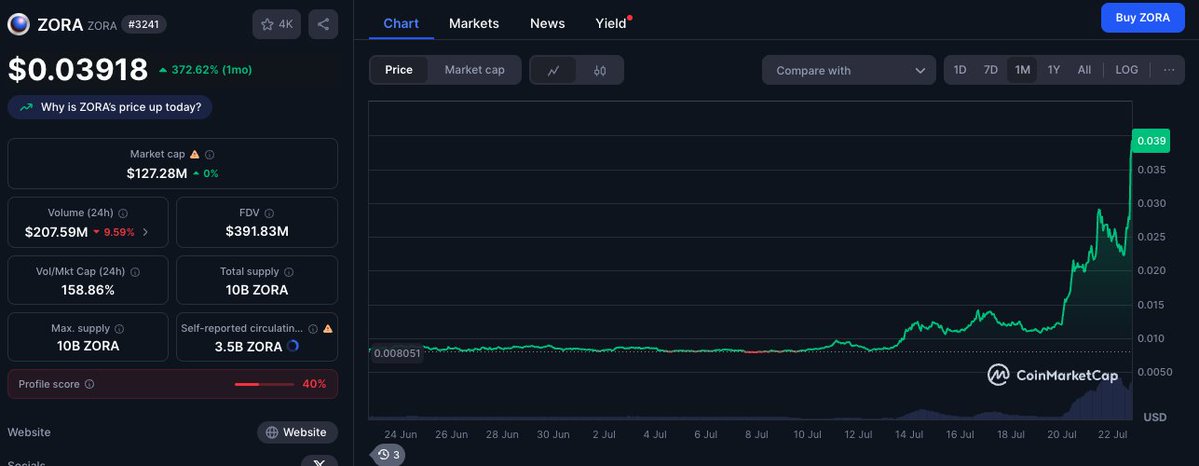
Task: Open the chart more-options ellipsis
Action: coord(1169,70)
